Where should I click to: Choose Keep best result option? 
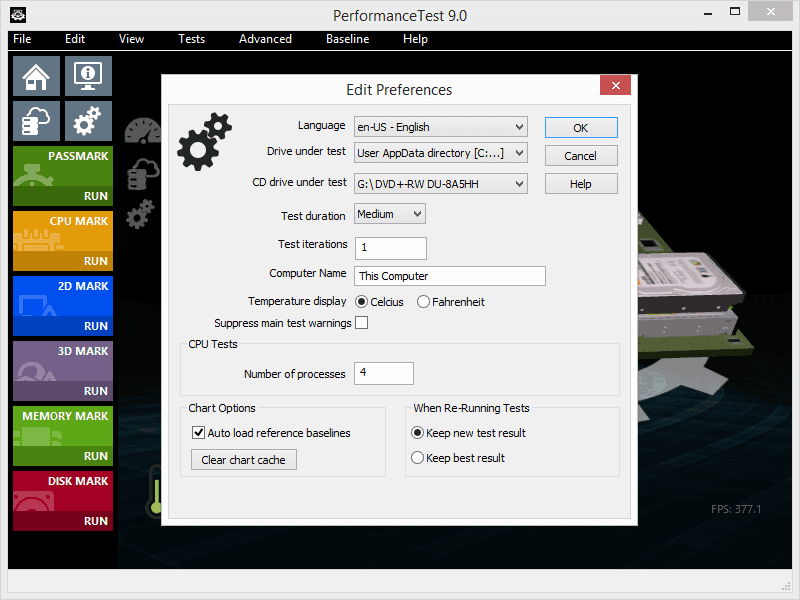(x=418, y=458)
